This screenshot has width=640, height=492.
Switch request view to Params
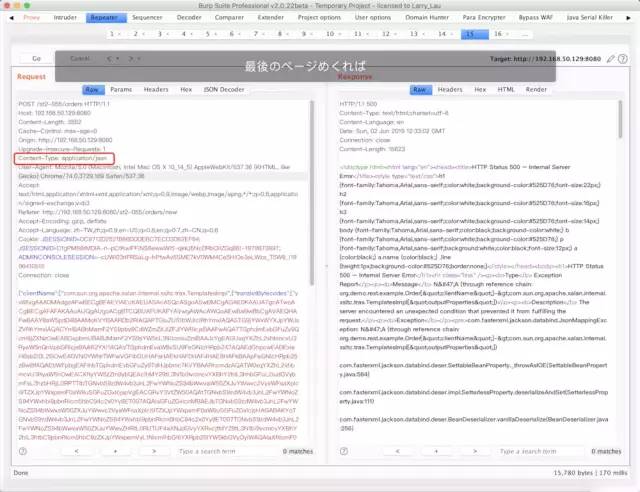(121, 89)
